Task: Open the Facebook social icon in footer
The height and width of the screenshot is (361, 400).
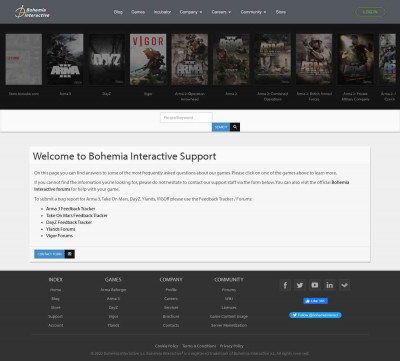Action: tap(285, 285)
